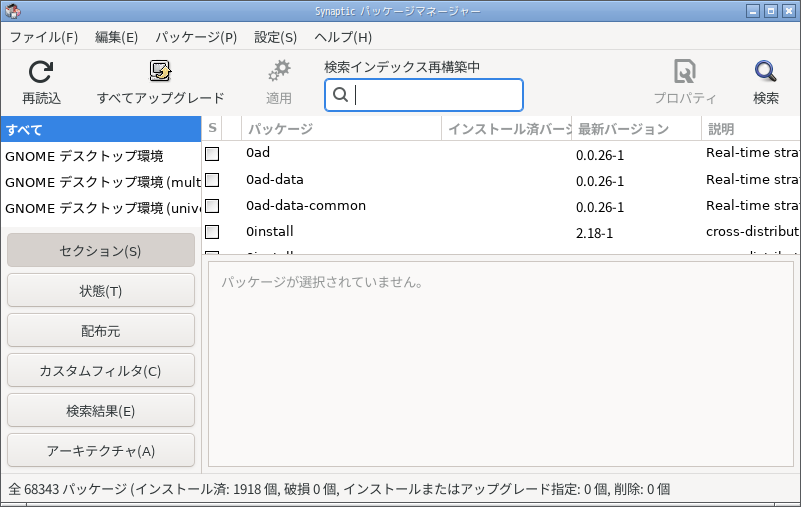
Task: Toggle the status checkbox for 0ad-data-common
Action: (x=212, y=206)
